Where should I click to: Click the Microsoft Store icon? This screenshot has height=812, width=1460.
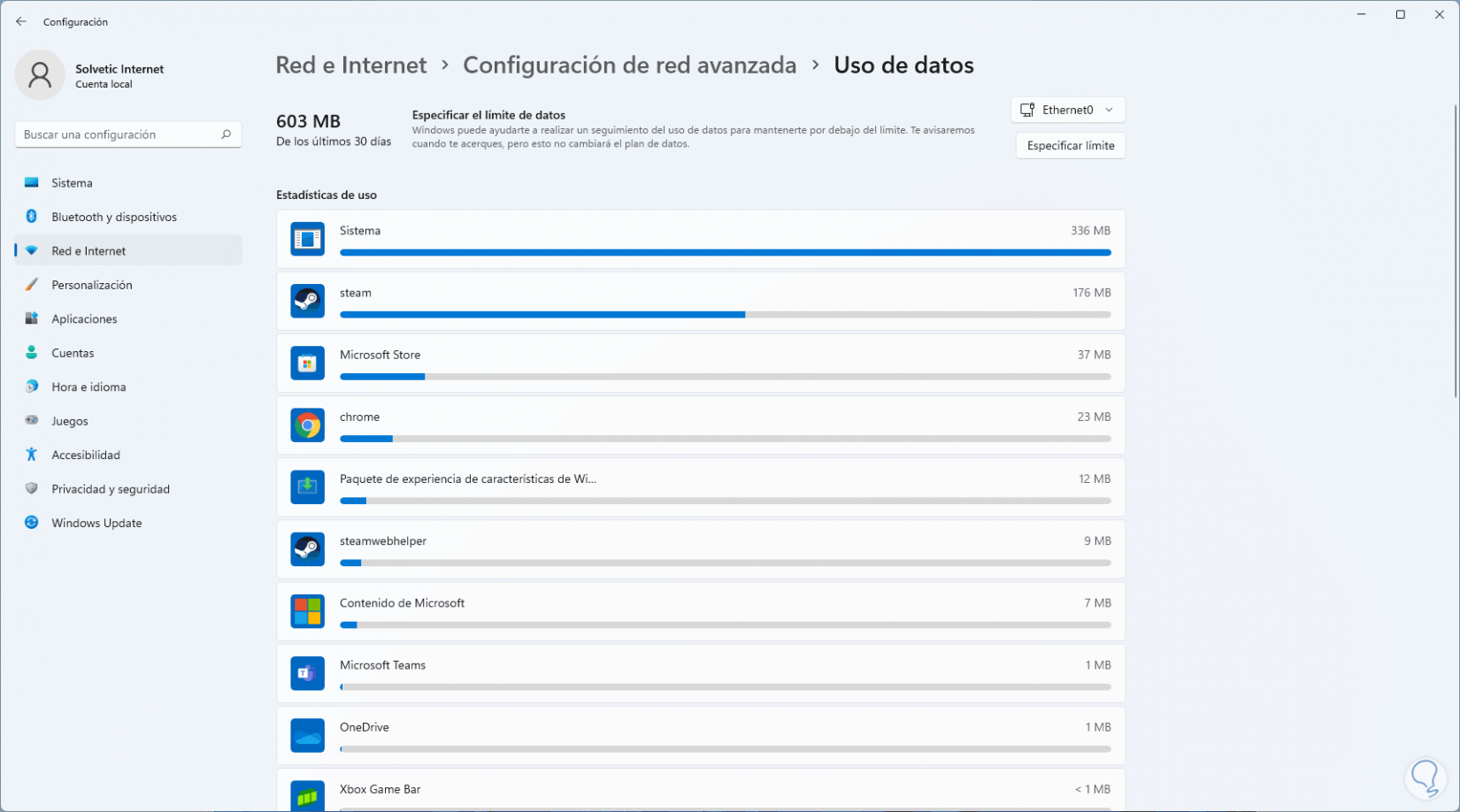[307, 364]
